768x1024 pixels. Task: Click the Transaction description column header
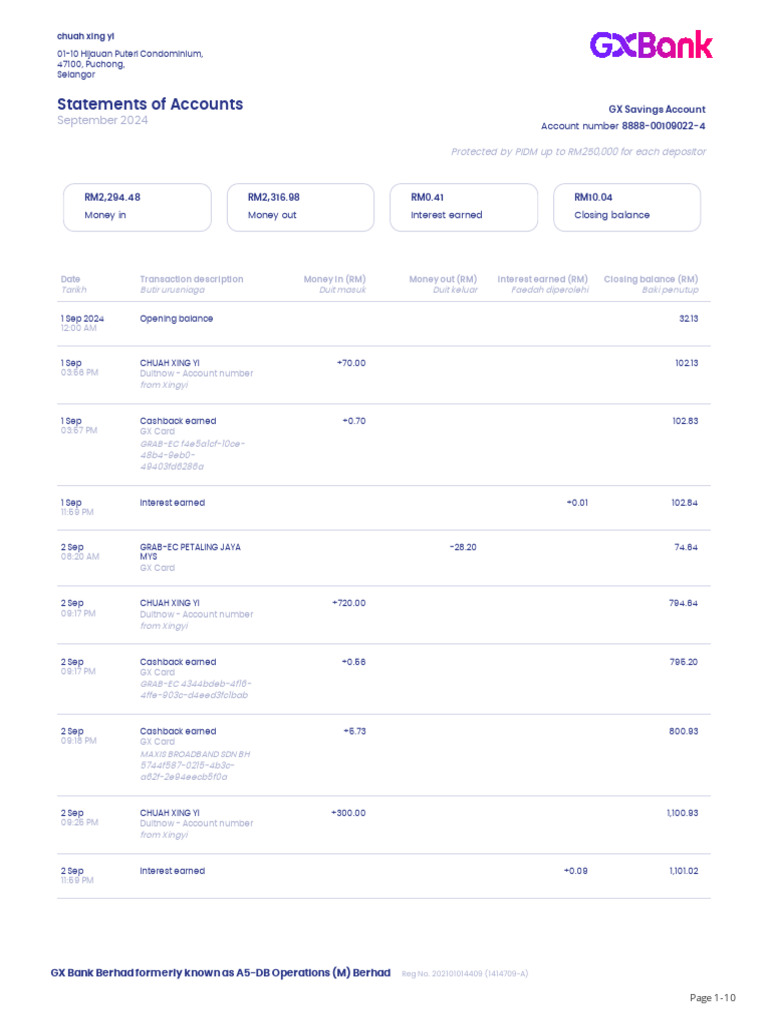click(x=191, y=280)
